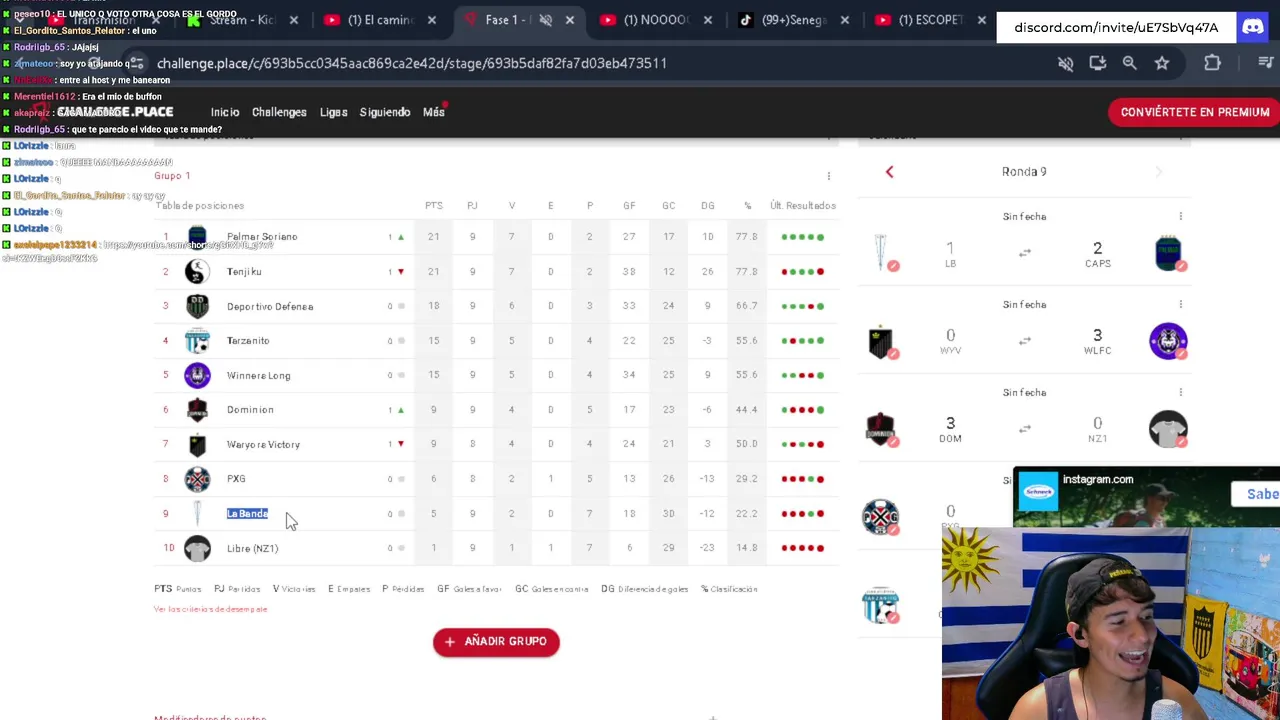
Task: Click the swap icon in DOM vs NZ1 match
Action: pyautogui.click(x=1024, y=429)
